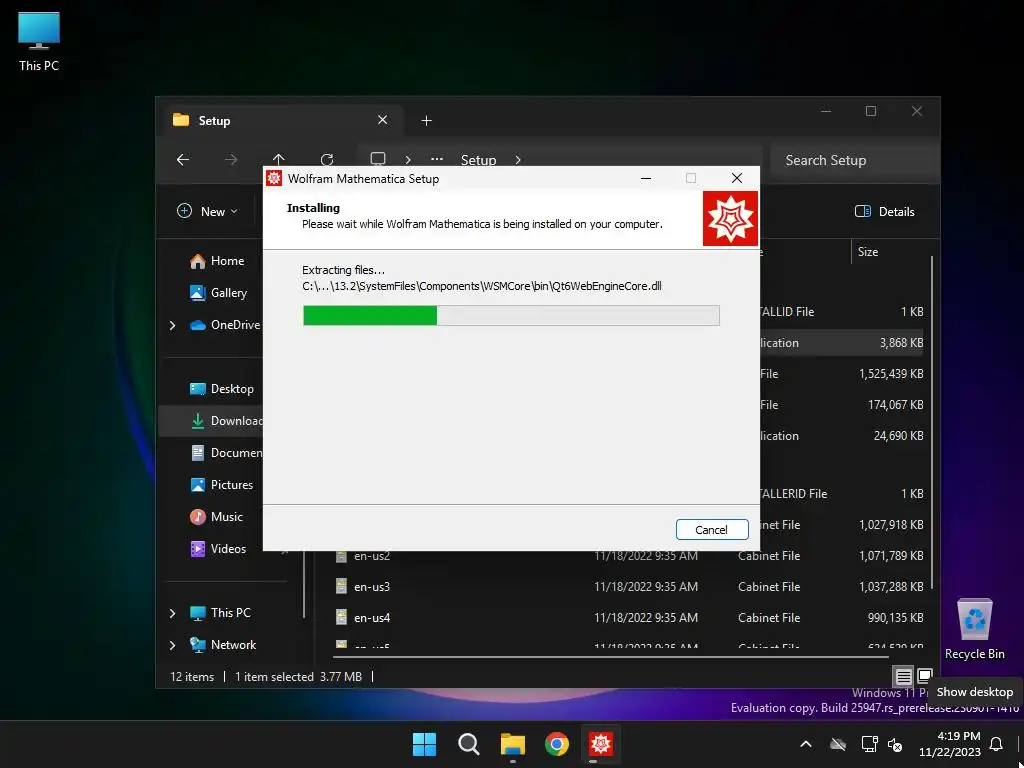Click the OneDrive cloud tray icon

[x=838, y=744]
